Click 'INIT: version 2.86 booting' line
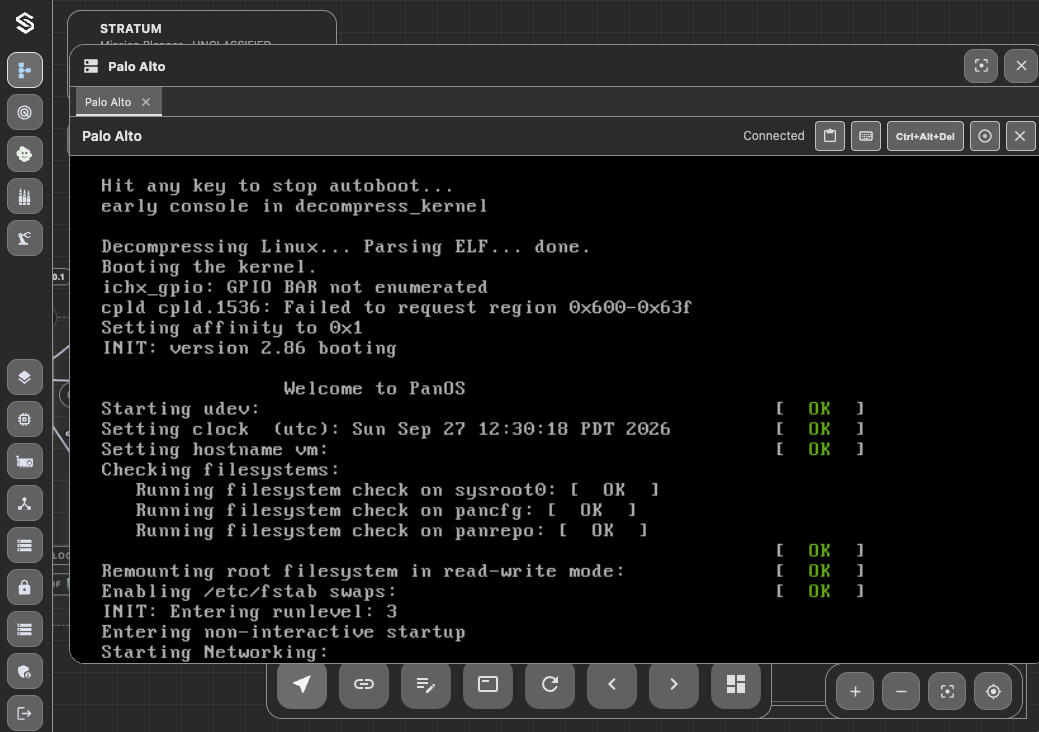Screen dimensions: 1039x732 [249, 348]
